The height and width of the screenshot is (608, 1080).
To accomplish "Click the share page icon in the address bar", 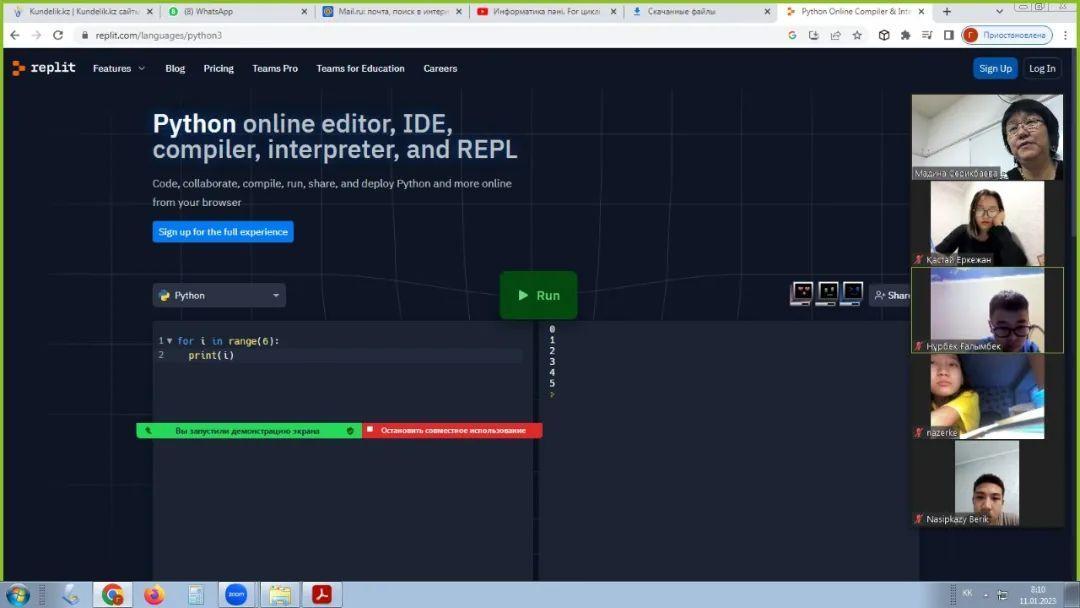I will click(x=835, y=35).
